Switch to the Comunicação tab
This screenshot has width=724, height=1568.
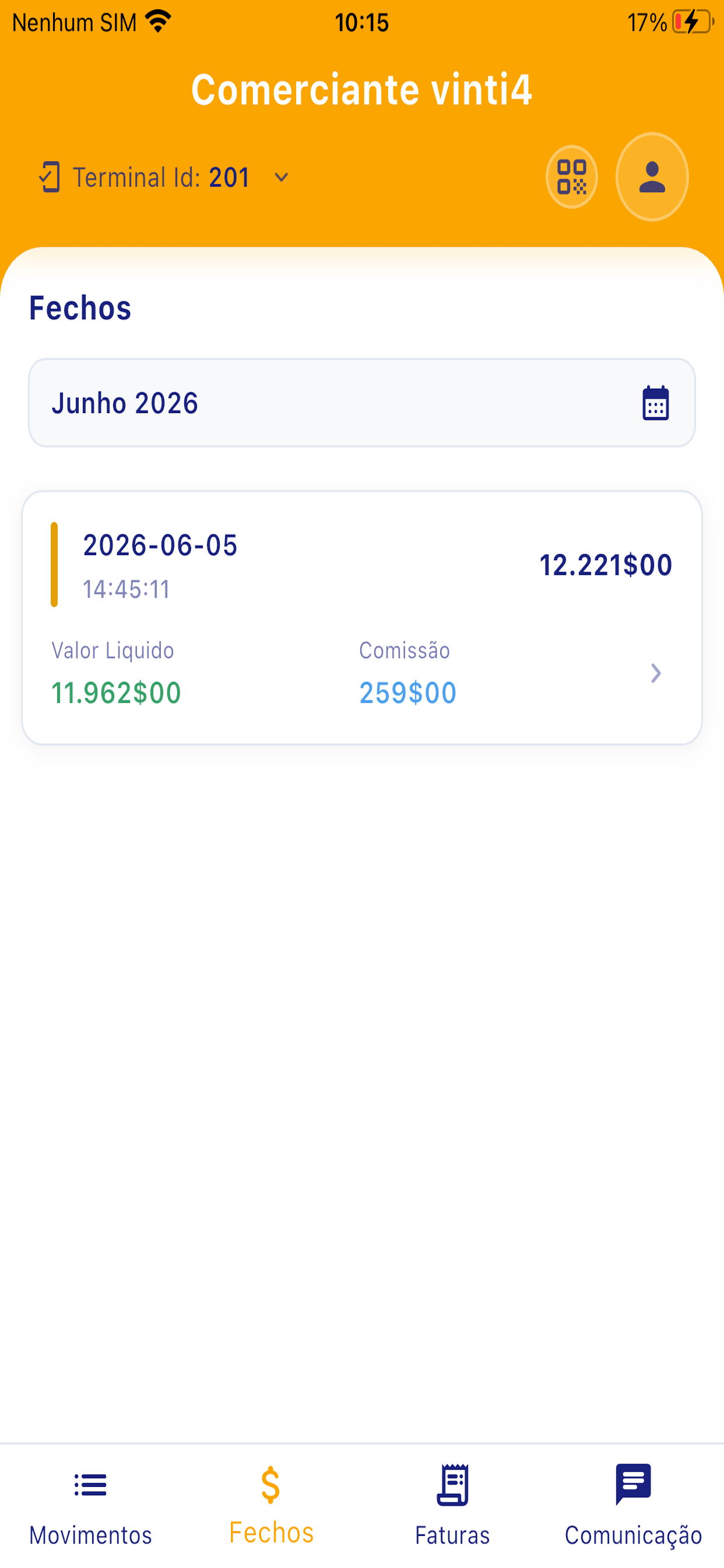click(633, 1507)
